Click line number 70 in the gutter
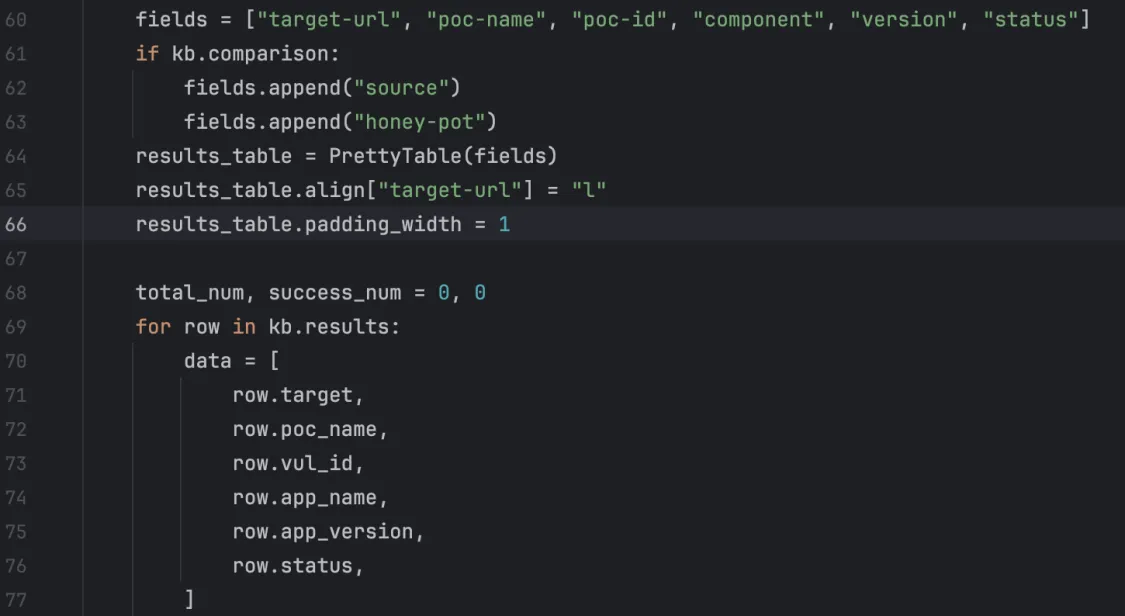 [x=16, y=360]
